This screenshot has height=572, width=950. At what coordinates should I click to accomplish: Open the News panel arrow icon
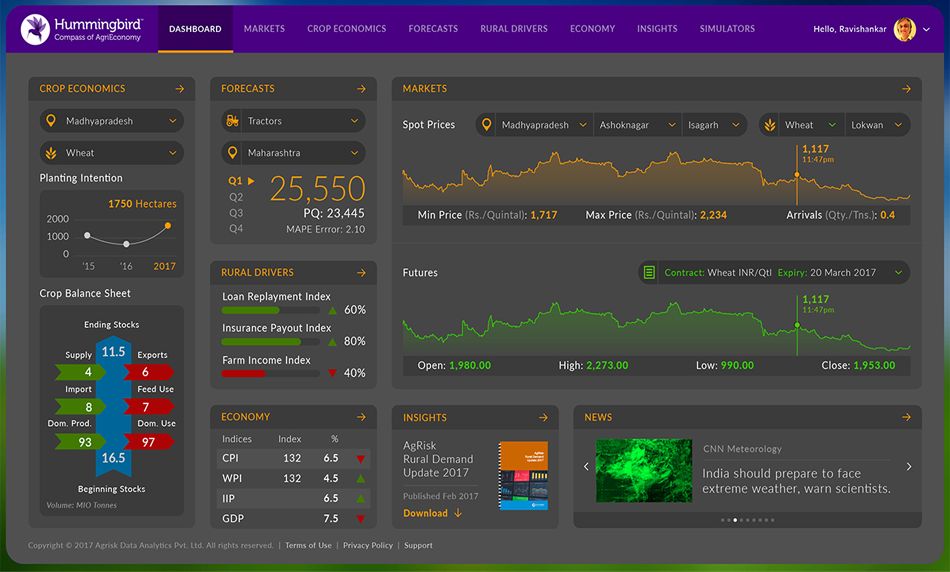coord(906,417)
